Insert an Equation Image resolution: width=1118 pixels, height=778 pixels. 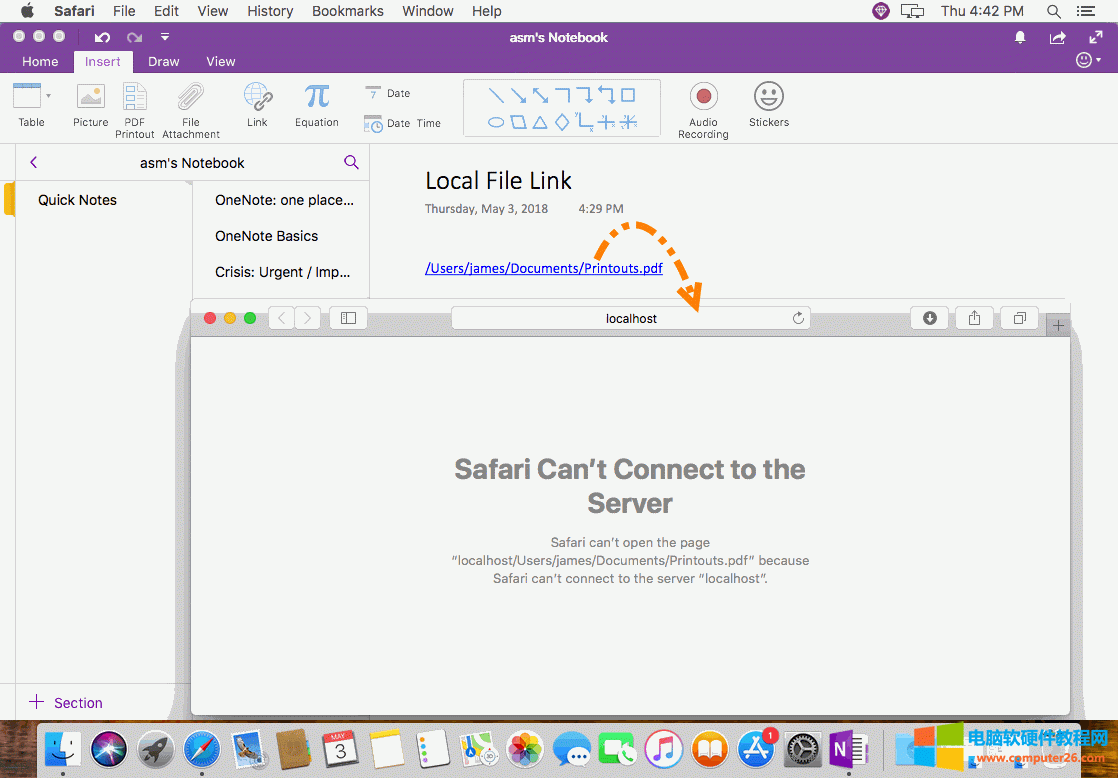click(316, 105)
